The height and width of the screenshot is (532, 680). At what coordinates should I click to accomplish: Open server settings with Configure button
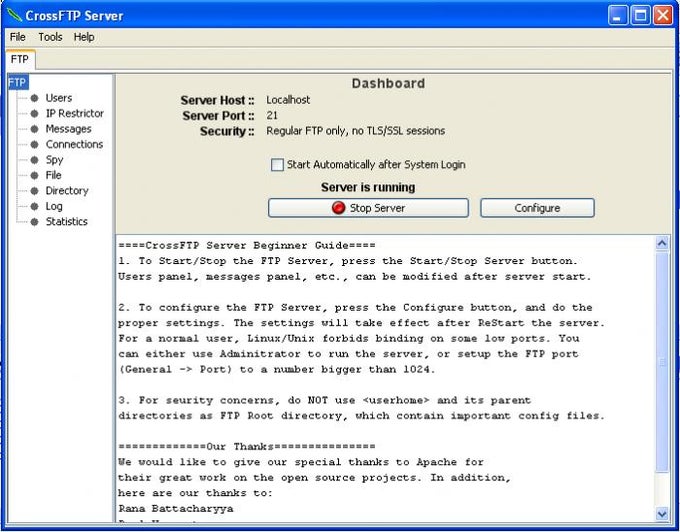(x=537, y=208)
